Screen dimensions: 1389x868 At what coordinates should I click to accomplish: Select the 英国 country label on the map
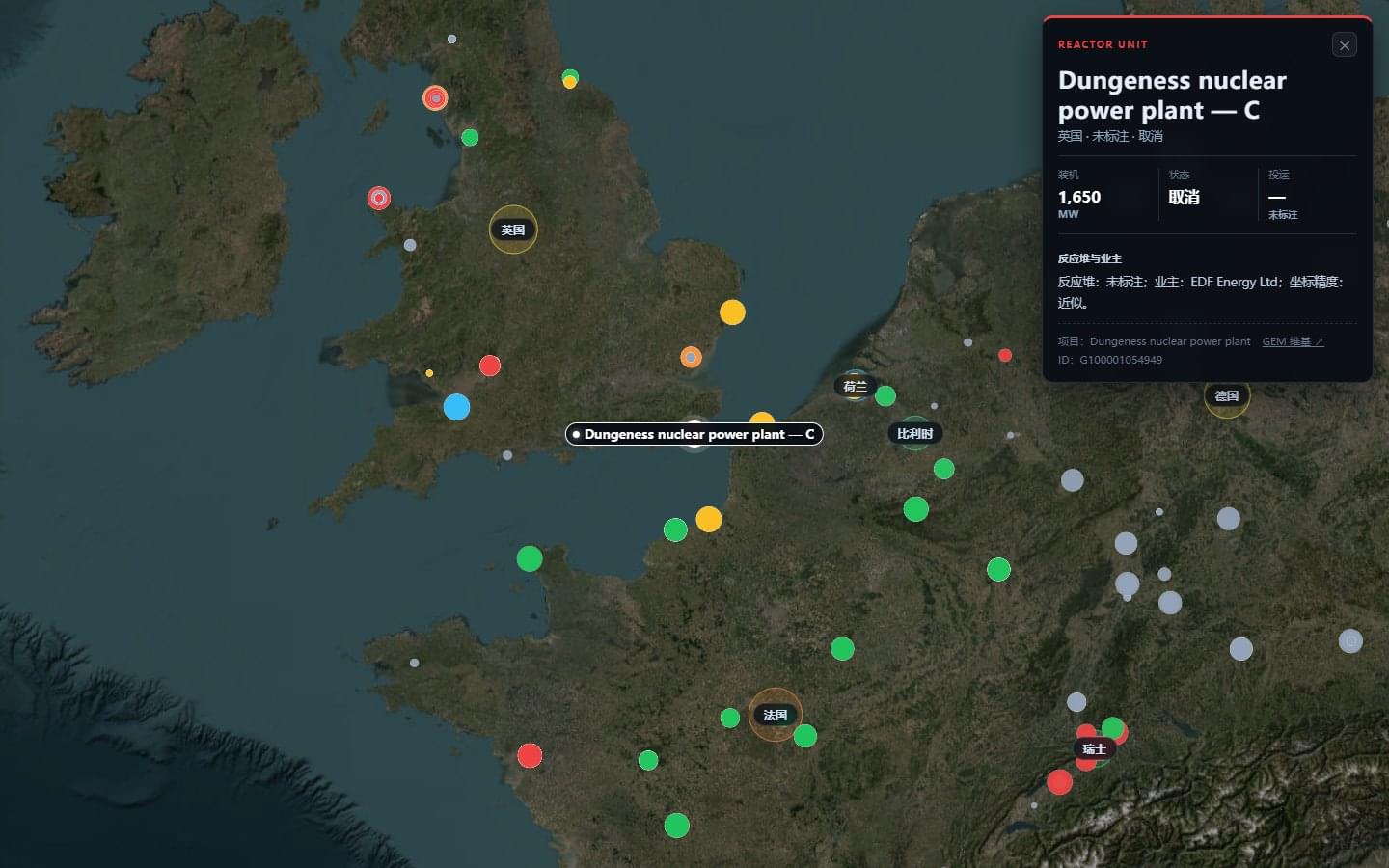[513, 230]
